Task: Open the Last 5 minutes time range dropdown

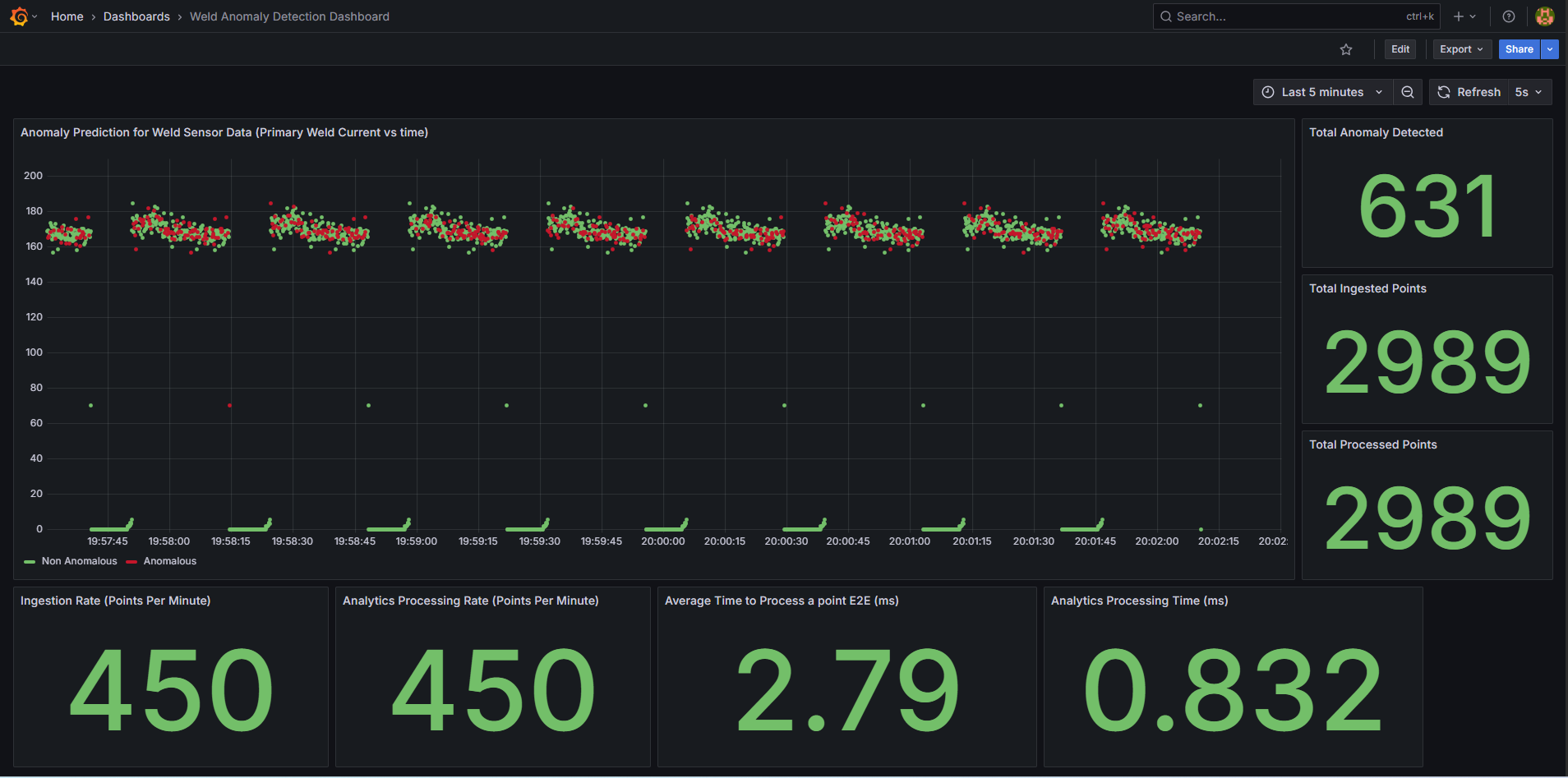Action: 1322,92
